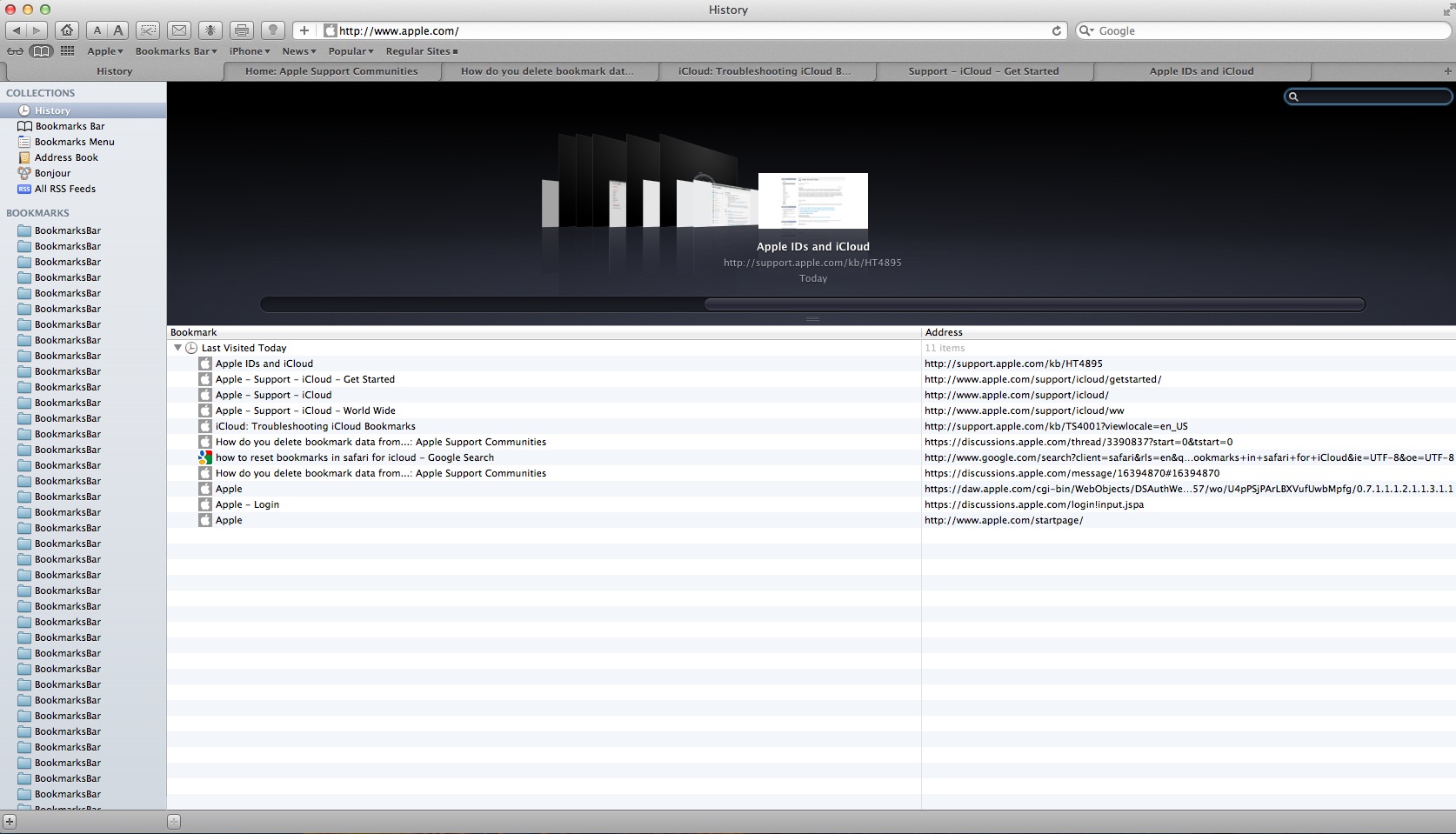Click the Bonjour icon in Collections
Image resolution: width=1456 pixels, height=834 pixels.
[24, 173]
